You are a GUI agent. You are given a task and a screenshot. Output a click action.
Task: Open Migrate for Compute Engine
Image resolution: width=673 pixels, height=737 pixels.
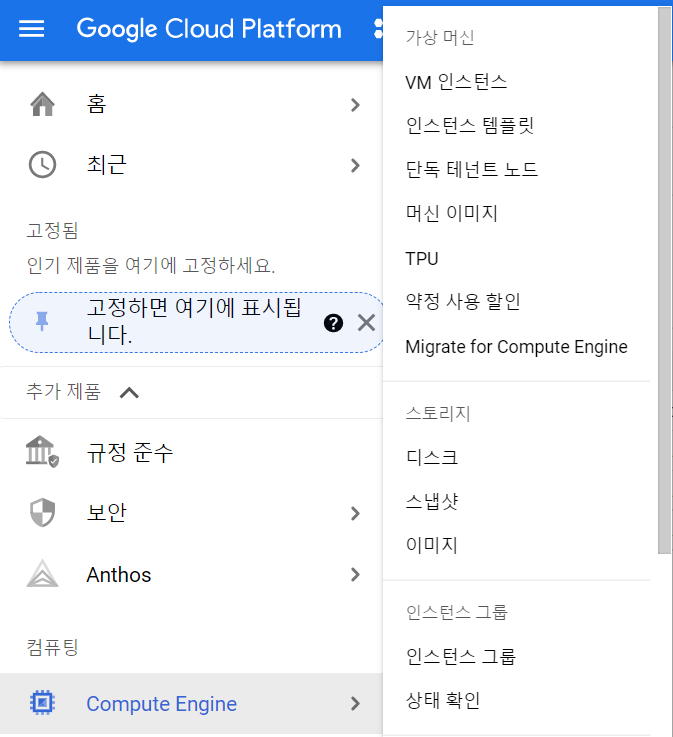516,347
